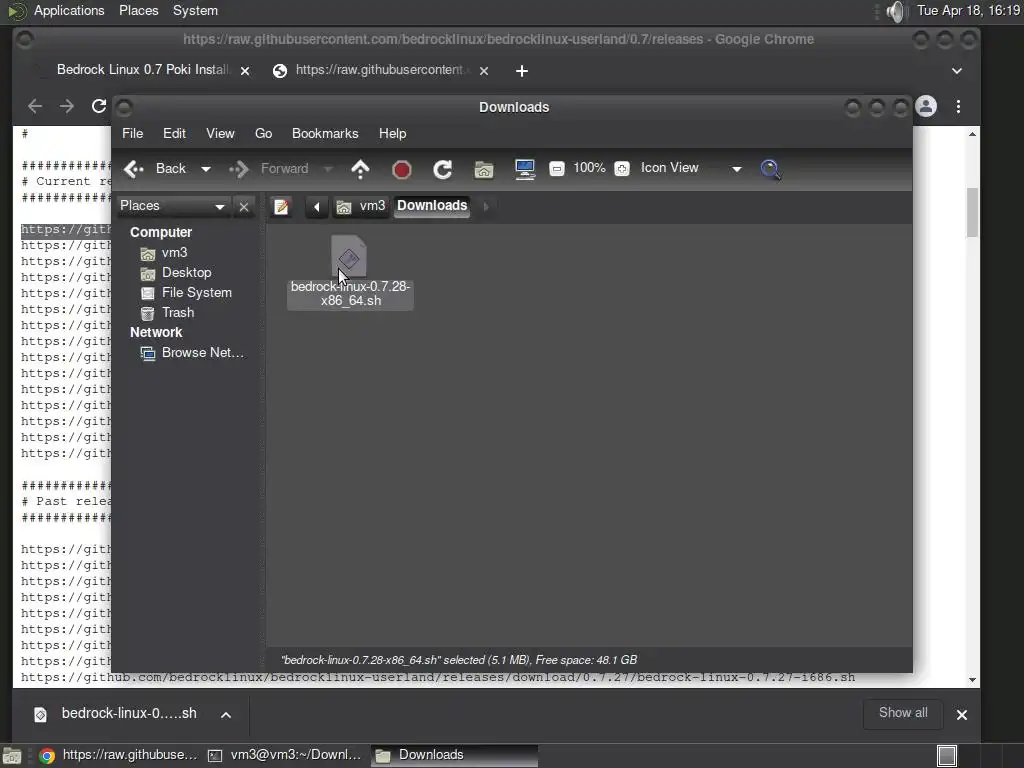
Task: Open the File menu
Action: [133, 134]
